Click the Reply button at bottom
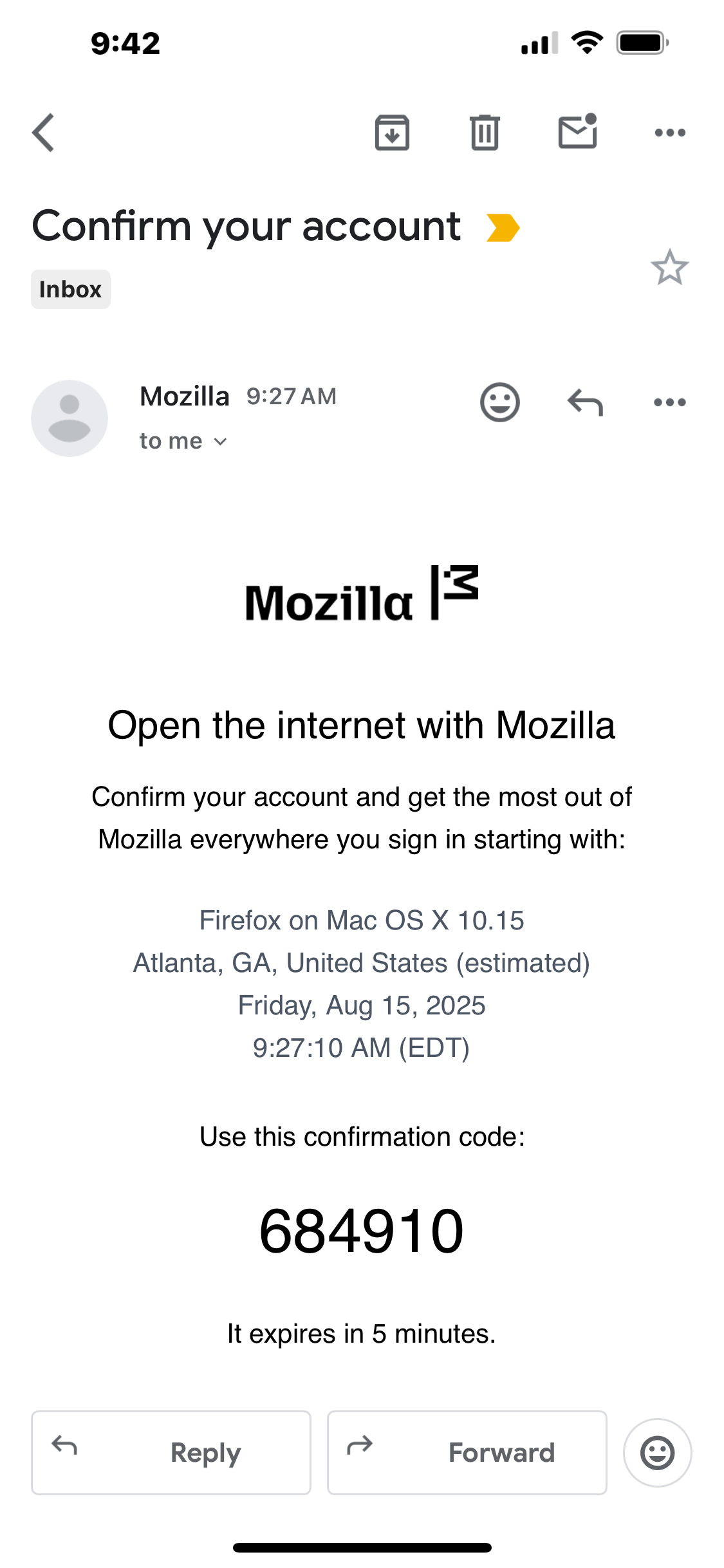The height and width of the screenshot is (1568, 724). (171, 1453)
